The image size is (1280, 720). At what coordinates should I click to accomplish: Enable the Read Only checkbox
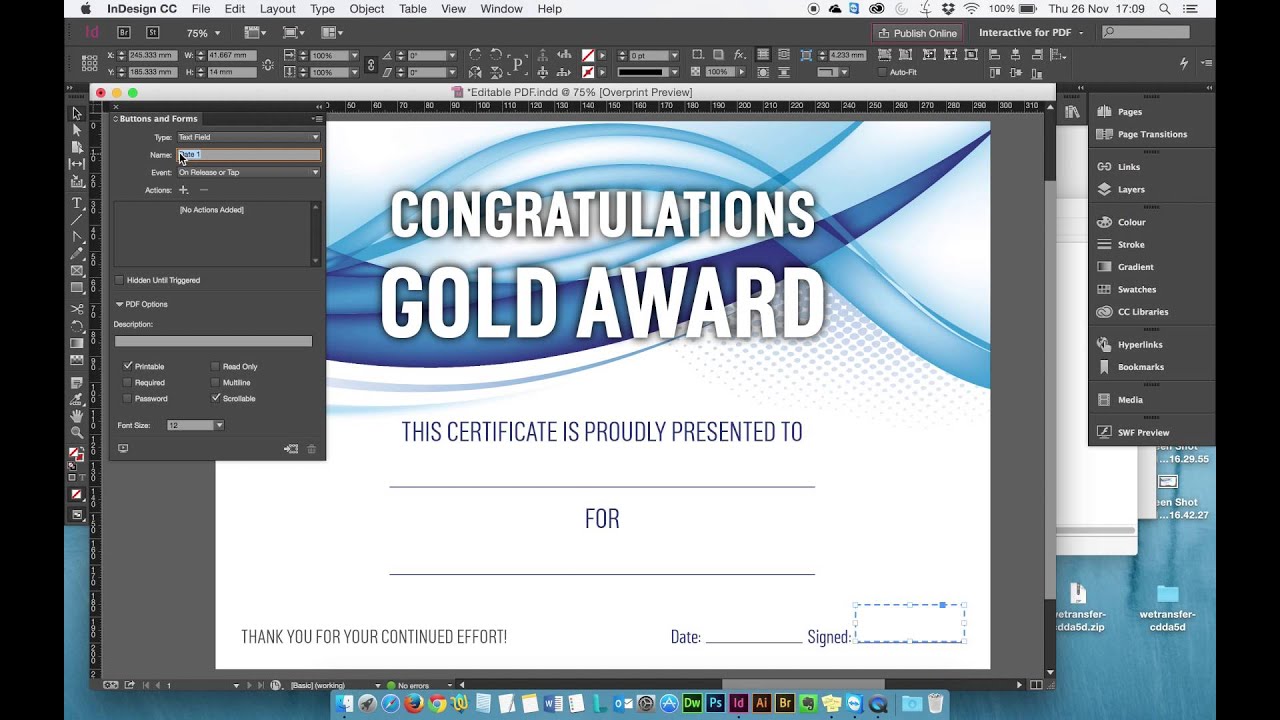[215, 366]
